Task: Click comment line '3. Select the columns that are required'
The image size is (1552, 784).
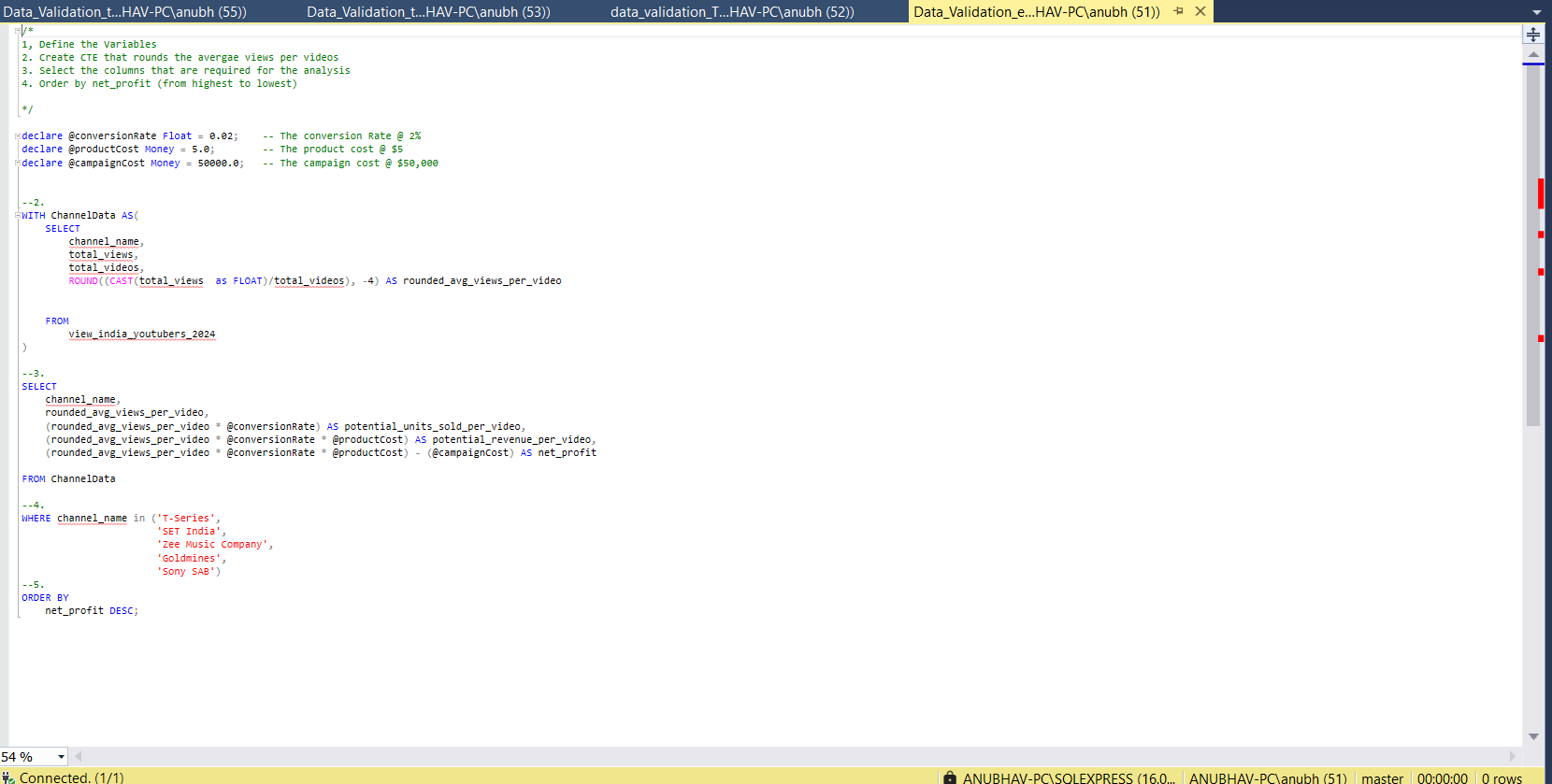Action: [x=186, y=71]
